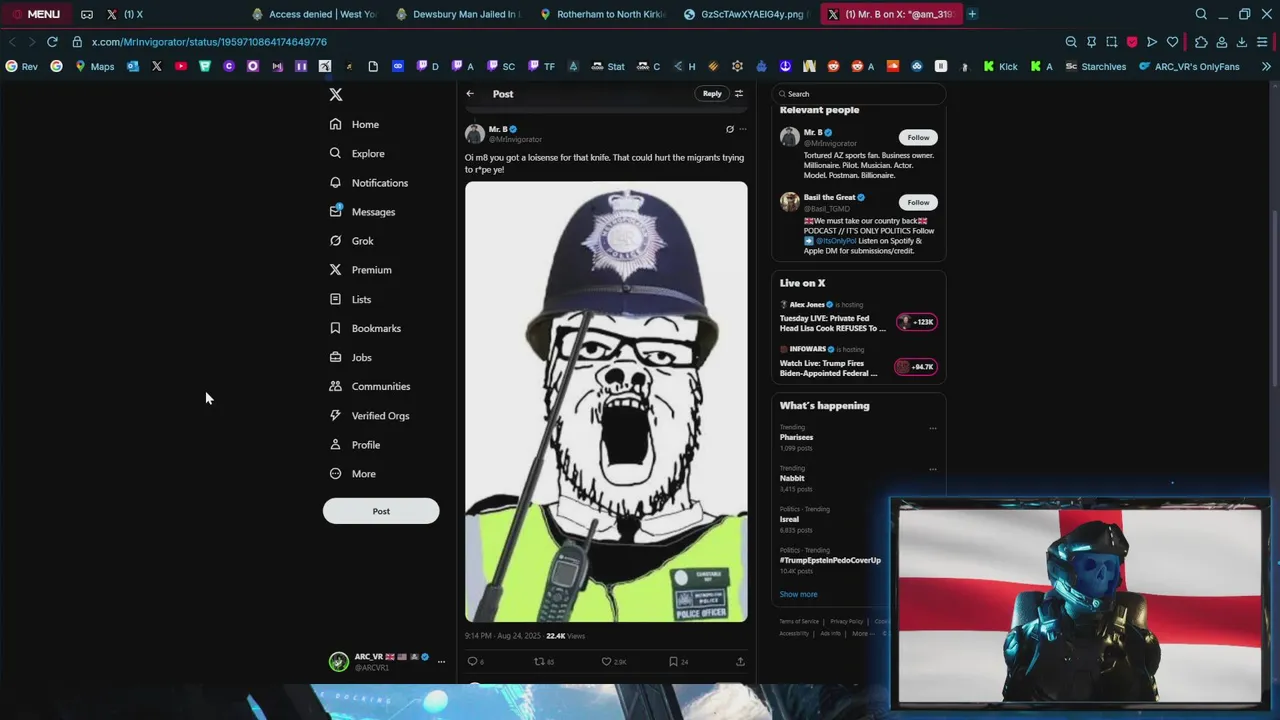Viewport: 1280px width, 720px height.
Task: Open the police officer meme image
Action: (606, 402)
